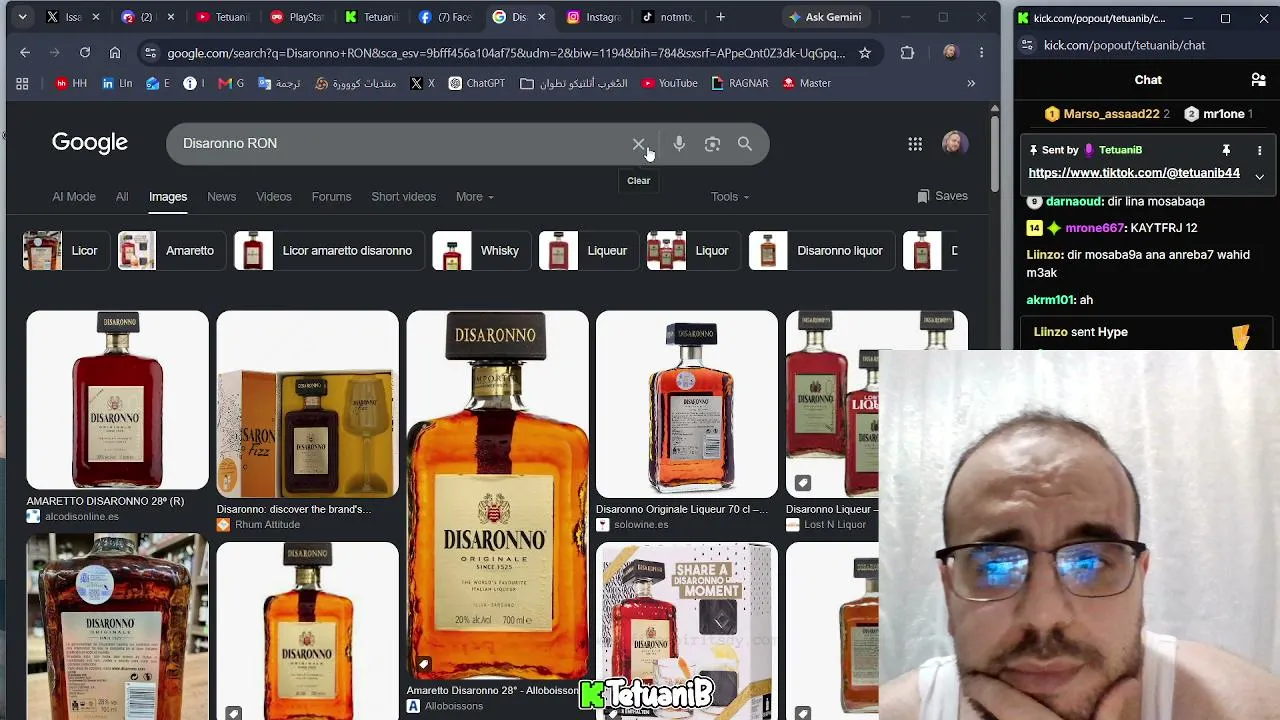Click the magnifier search submit icon
The image size is (1280, 720).
point(745,144)
